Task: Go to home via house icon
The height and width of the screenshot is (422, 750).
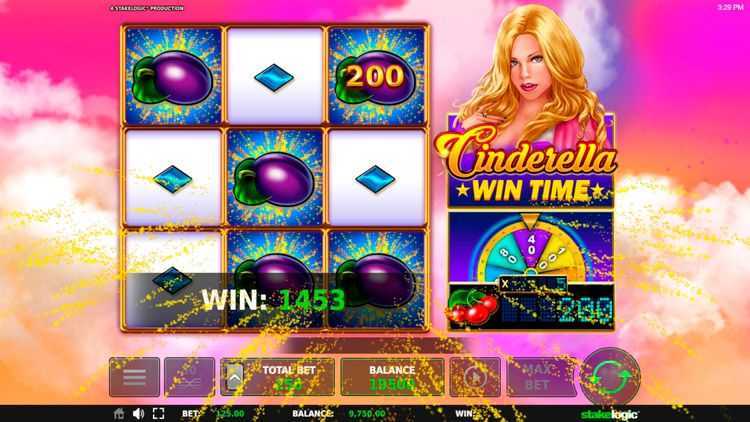Action: click(119, 414)
